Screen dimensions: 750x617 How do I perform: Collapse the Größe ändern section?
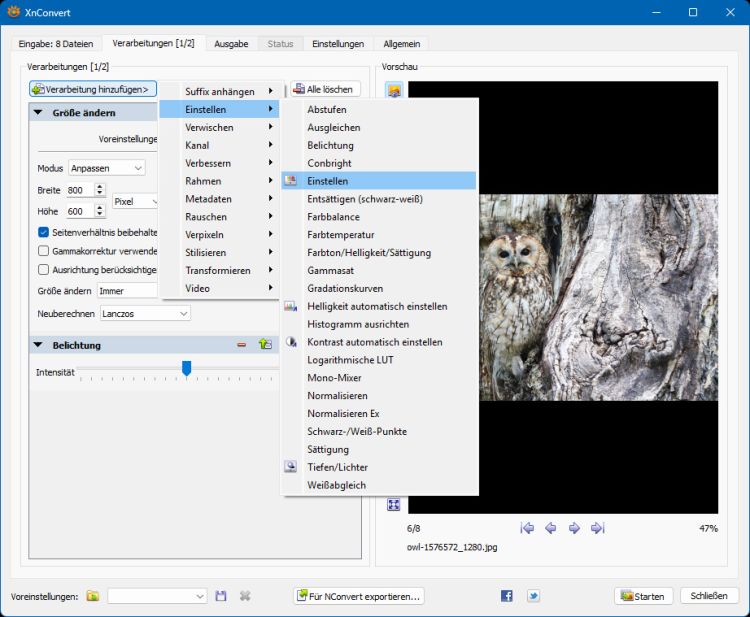click(x=38, y=113)
